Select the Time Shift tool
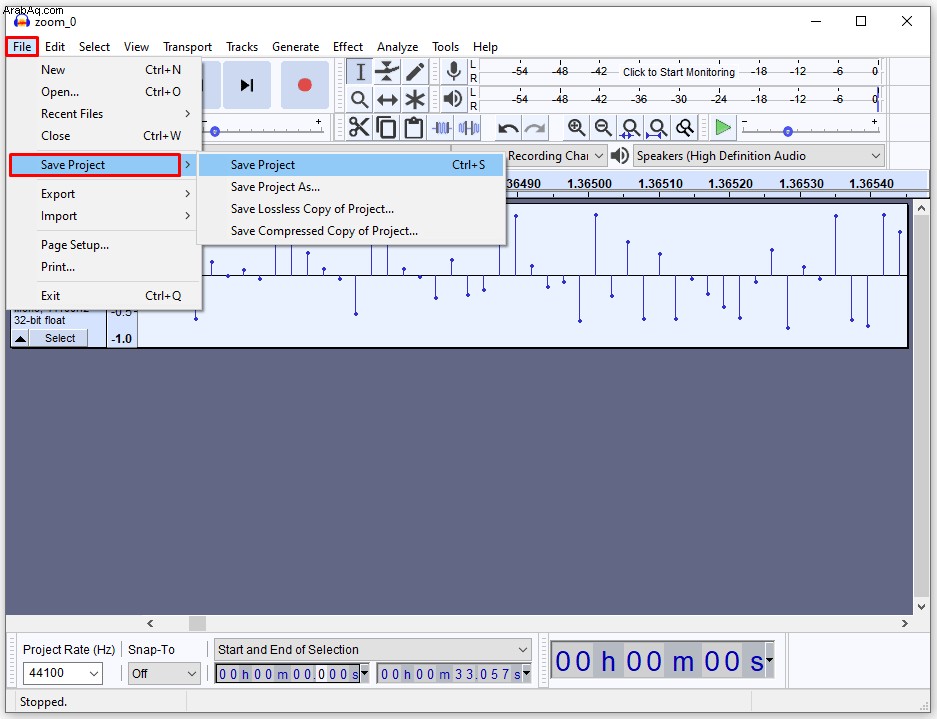Viewport: 937px width, 719px height. pos(387,99)
